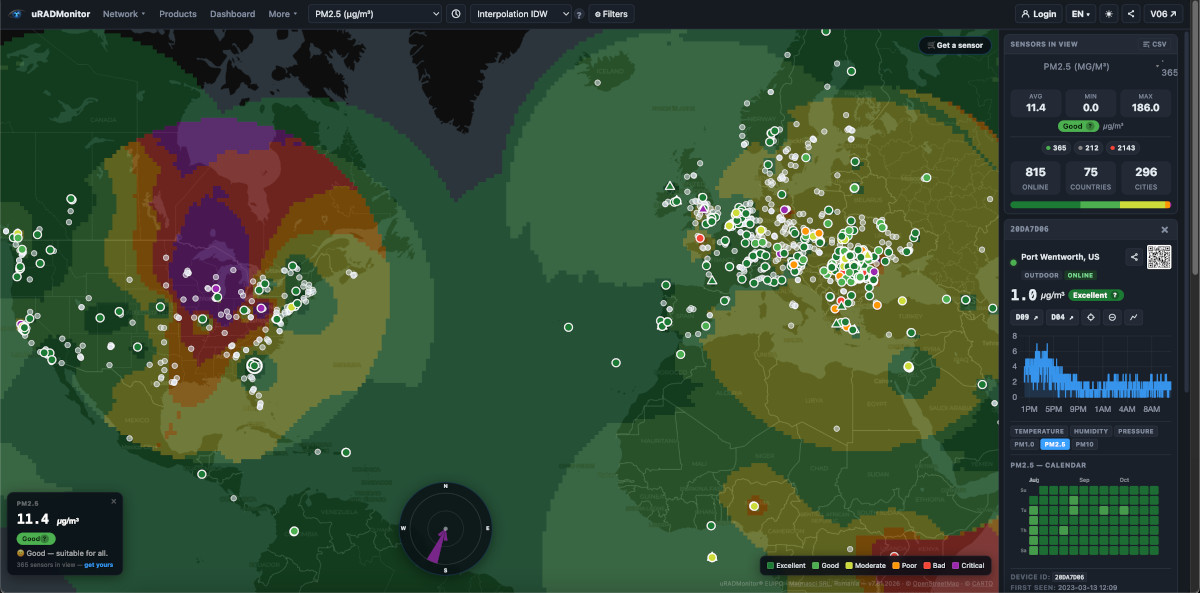This screenshot has height=593, width=1200.
Task: Open the D04 dashboard link
Action: pos(1060,317)
